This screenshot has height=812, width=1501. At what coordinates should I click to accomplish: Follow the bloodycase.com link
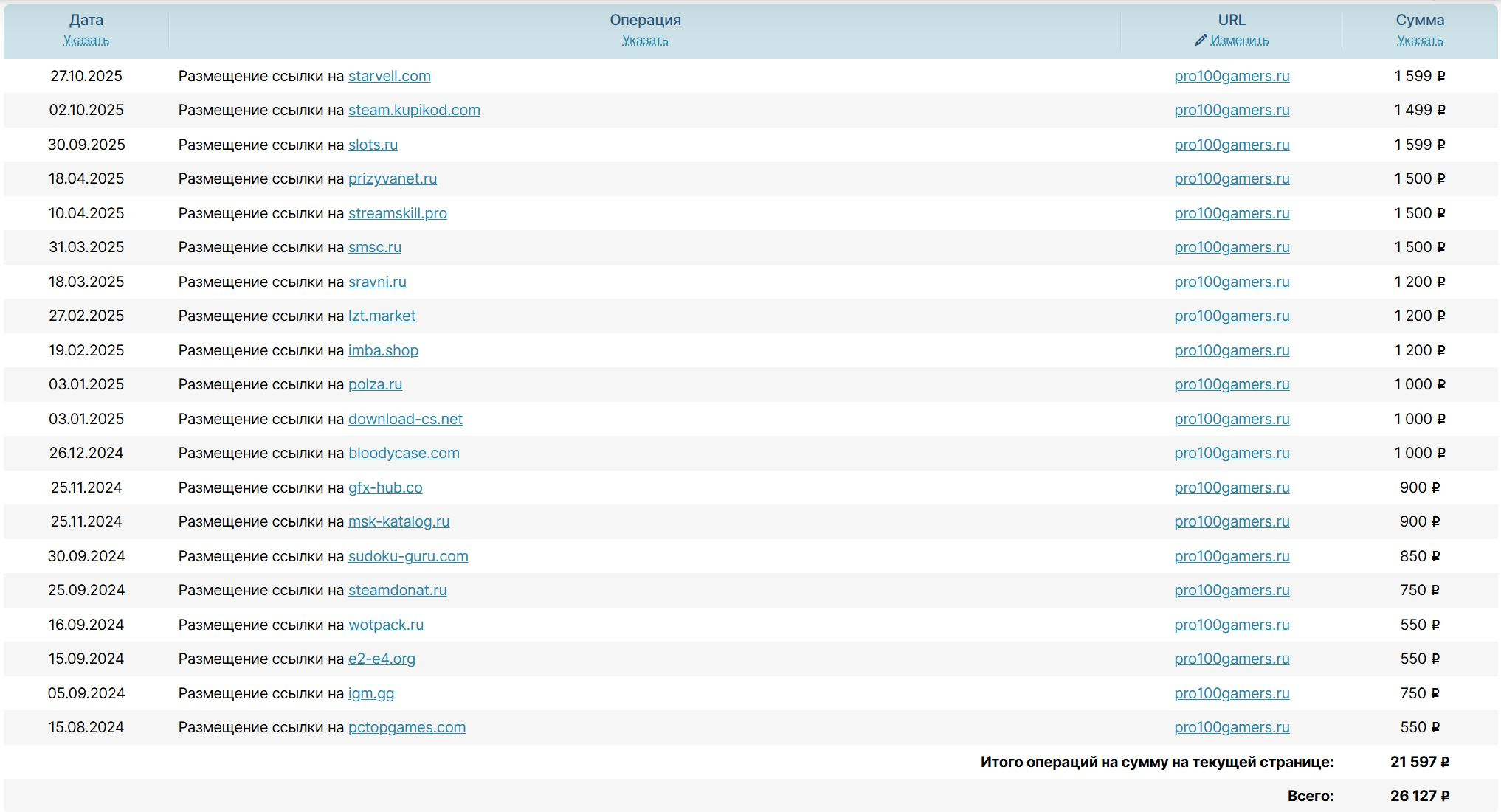(x=404, y=453)
